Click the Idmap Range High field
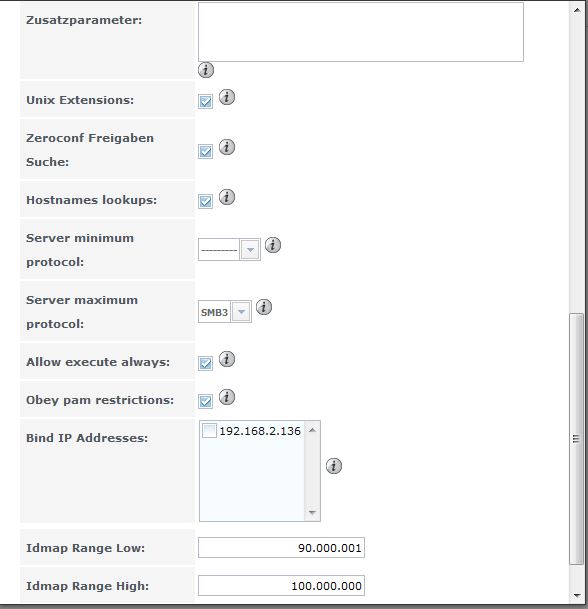588x609 pixels. (x=281, y=586)
